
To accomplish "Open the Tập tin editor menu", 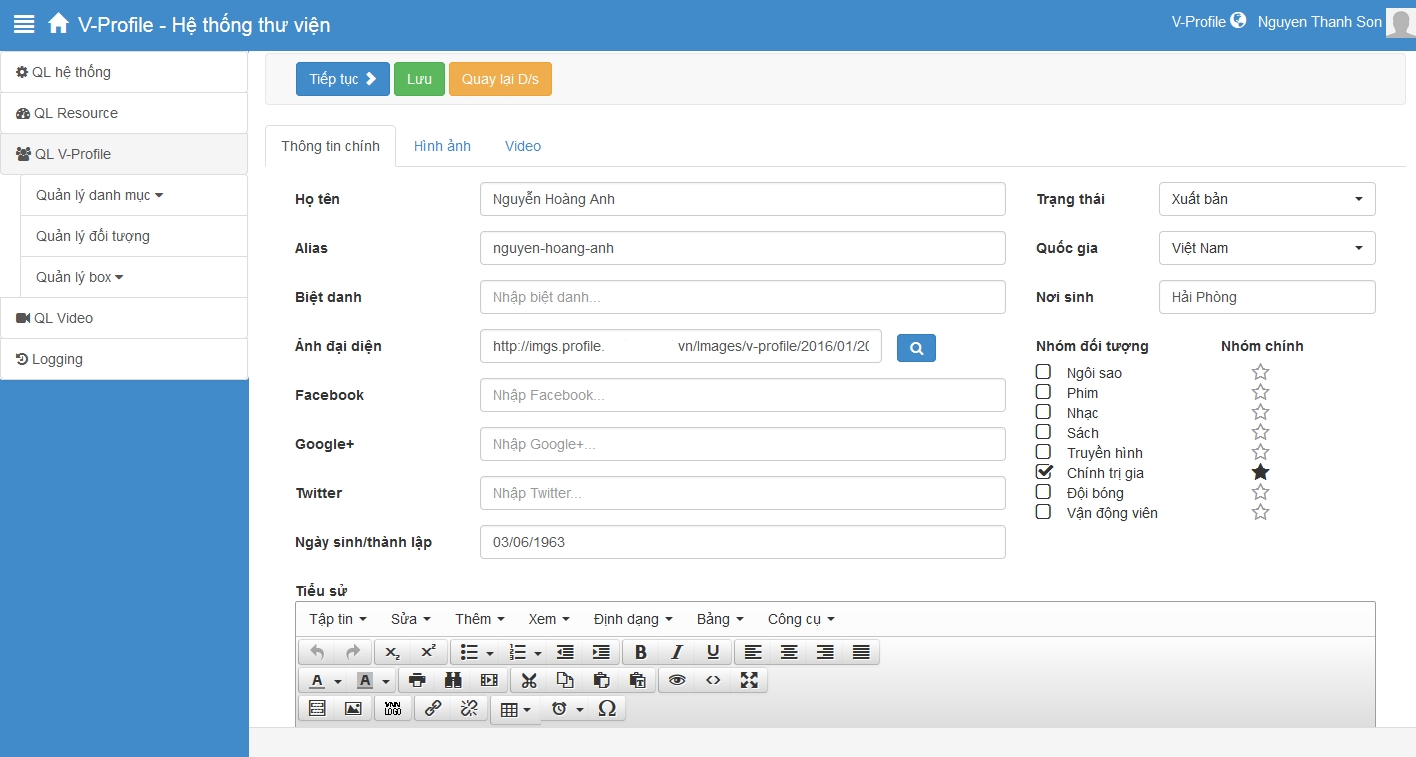I will click(338, 619).
